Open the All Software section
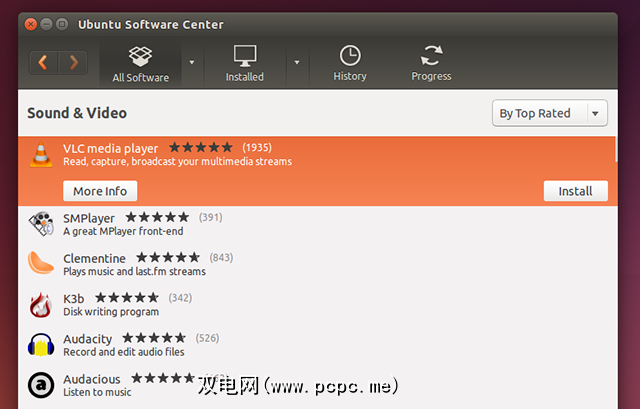This screenshot has height=409, width=640. (x=140, y=64)
